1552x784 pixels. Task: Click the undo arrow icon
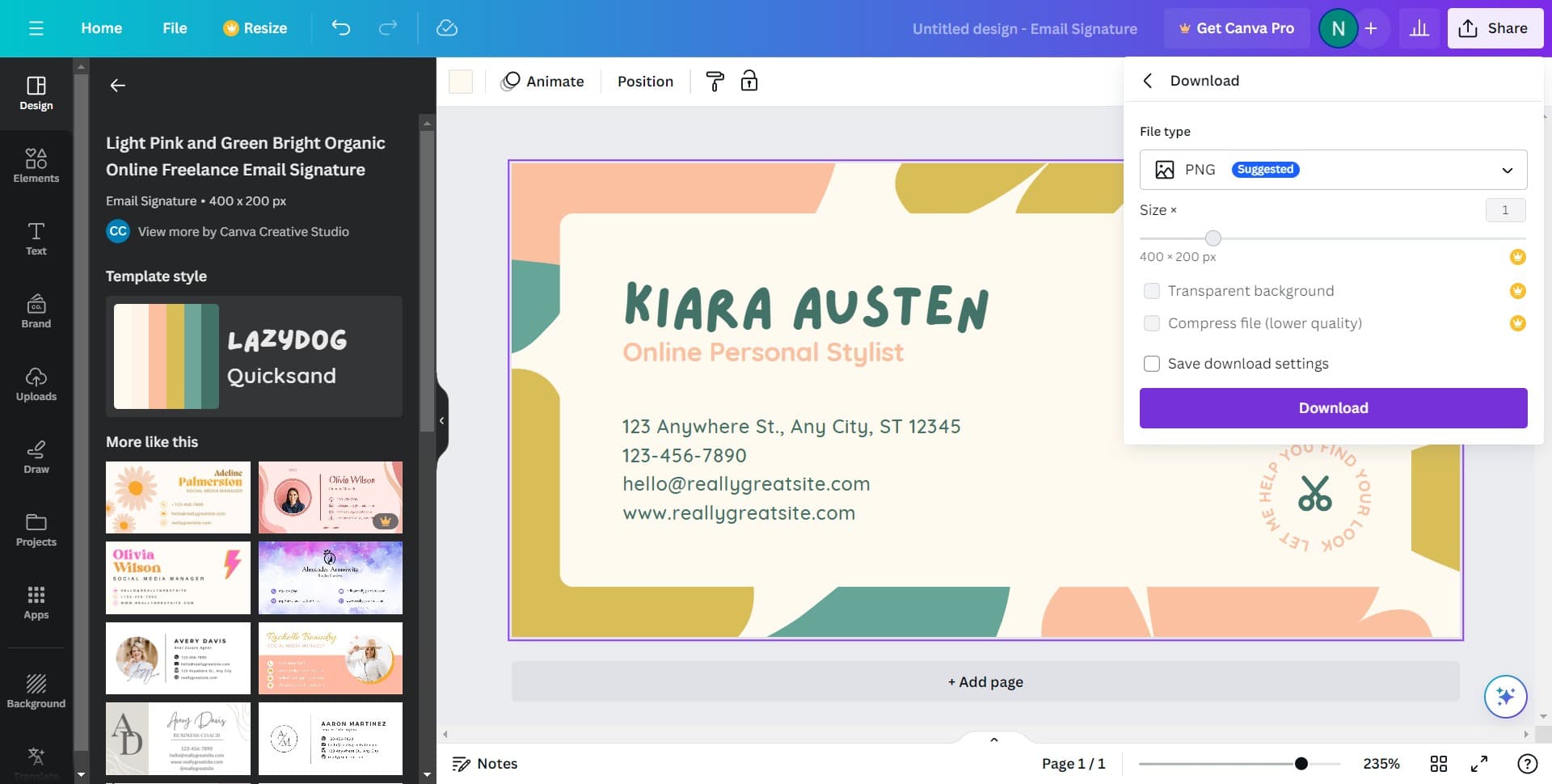click(x=341, y=28)
